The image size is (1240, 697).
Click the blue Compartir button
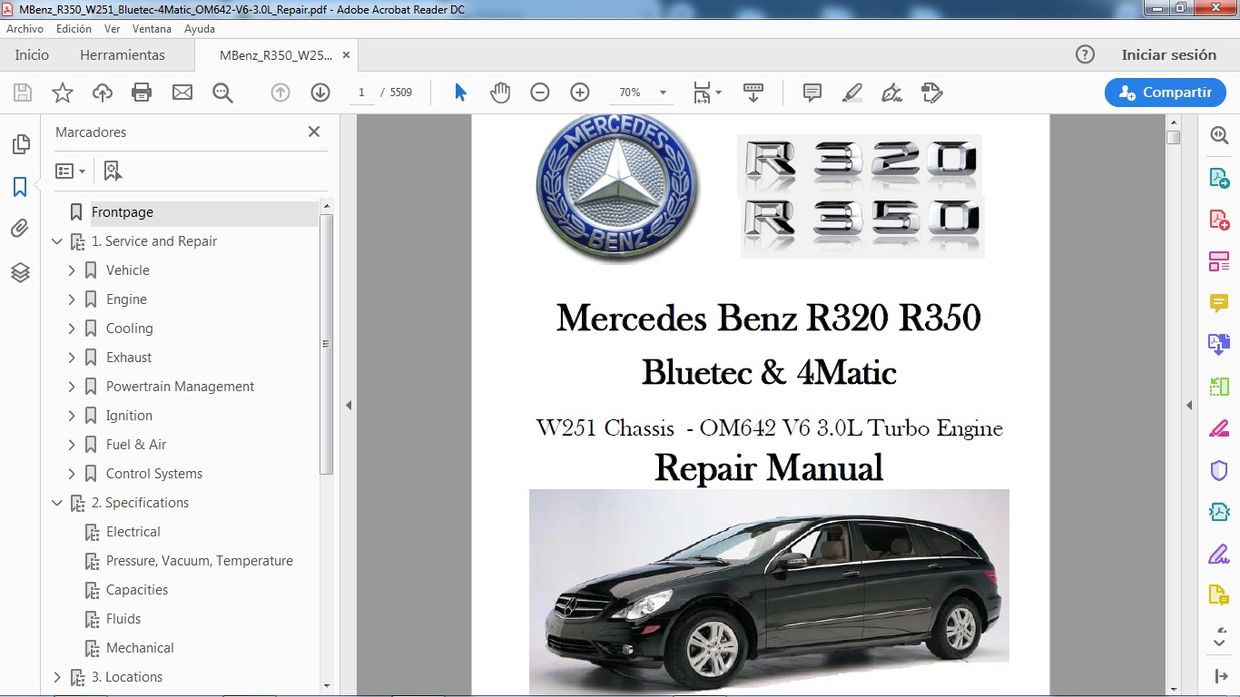1165,91
